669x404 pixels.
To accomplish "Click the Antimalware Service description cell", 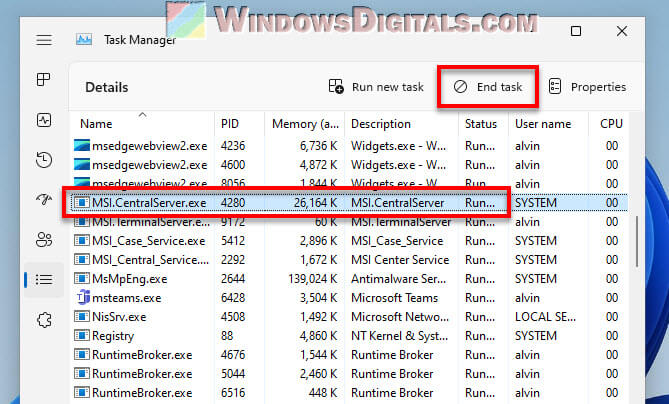I will tap(398, 279).
